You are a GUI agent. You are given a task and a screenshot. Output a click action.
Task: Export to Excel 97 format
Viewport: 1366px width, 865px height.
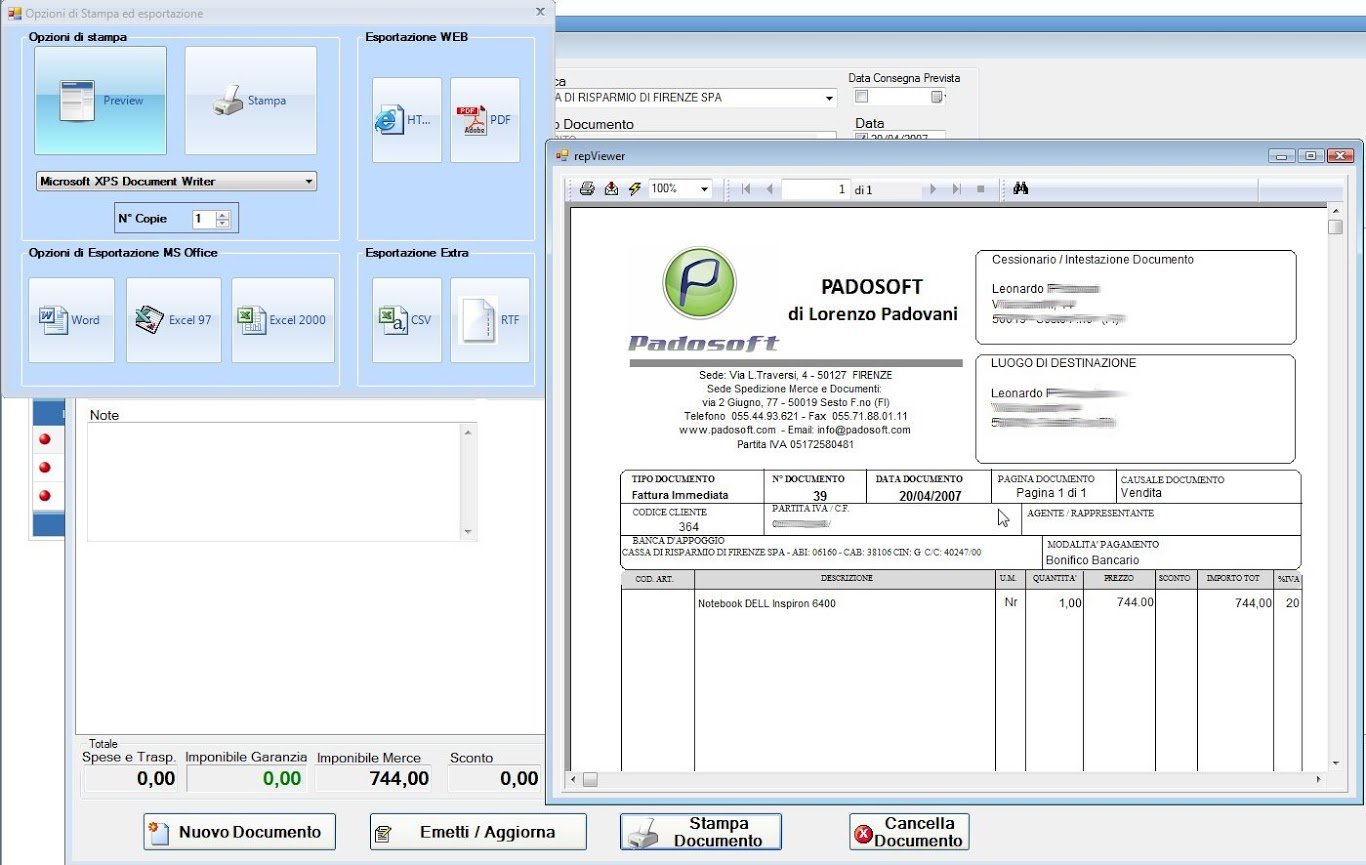tap(174, 320)
